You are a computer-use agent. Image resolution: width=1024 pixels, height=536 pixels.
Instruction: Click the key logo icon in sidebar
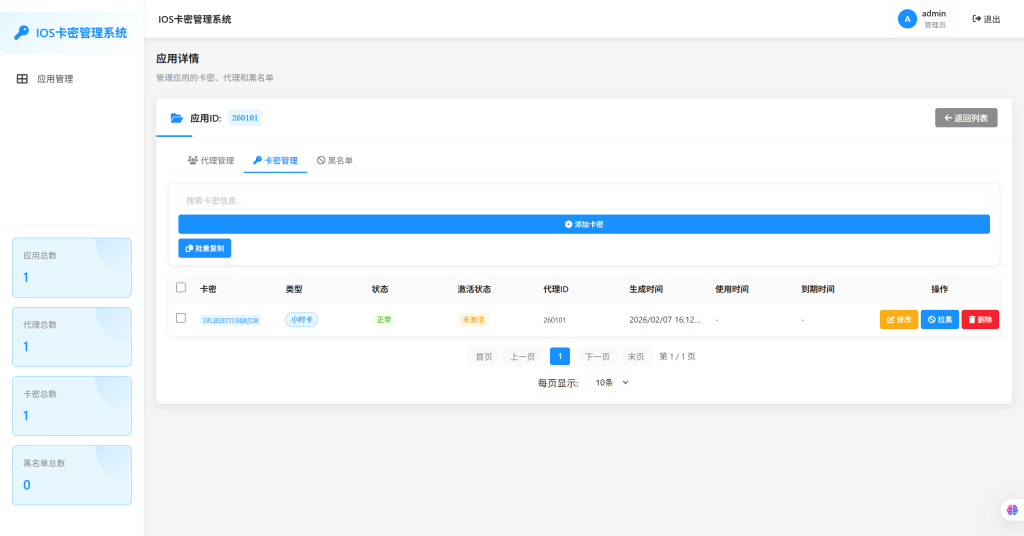[x=21, y=33]
